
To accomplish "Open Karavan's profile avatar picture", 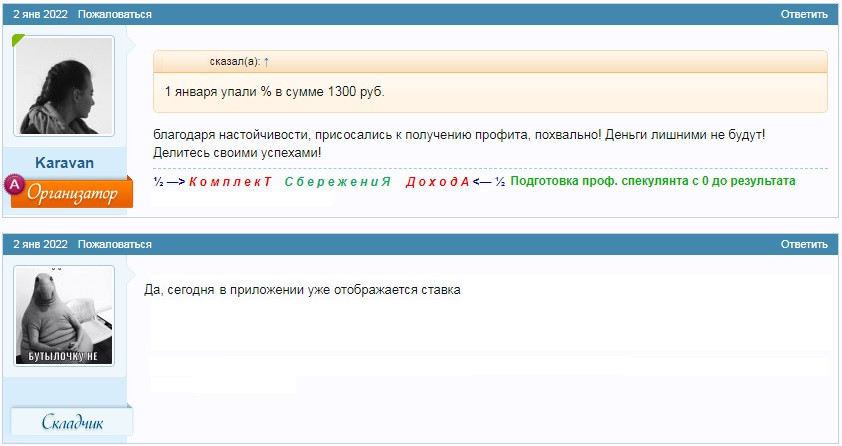I will coord(64,86).
